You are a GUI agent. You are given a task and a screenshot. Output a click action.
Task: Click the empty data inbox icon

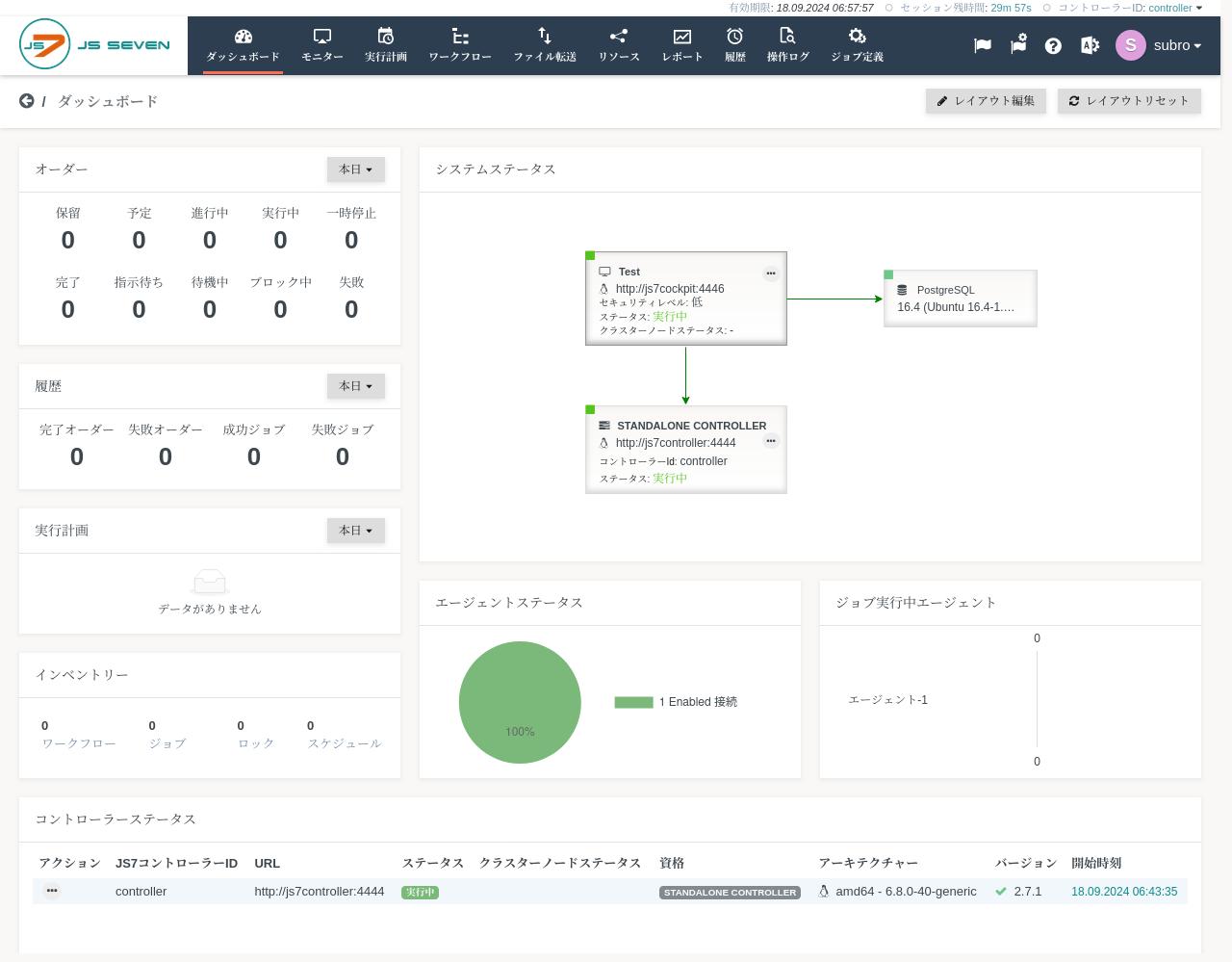[x=210, y=583]
